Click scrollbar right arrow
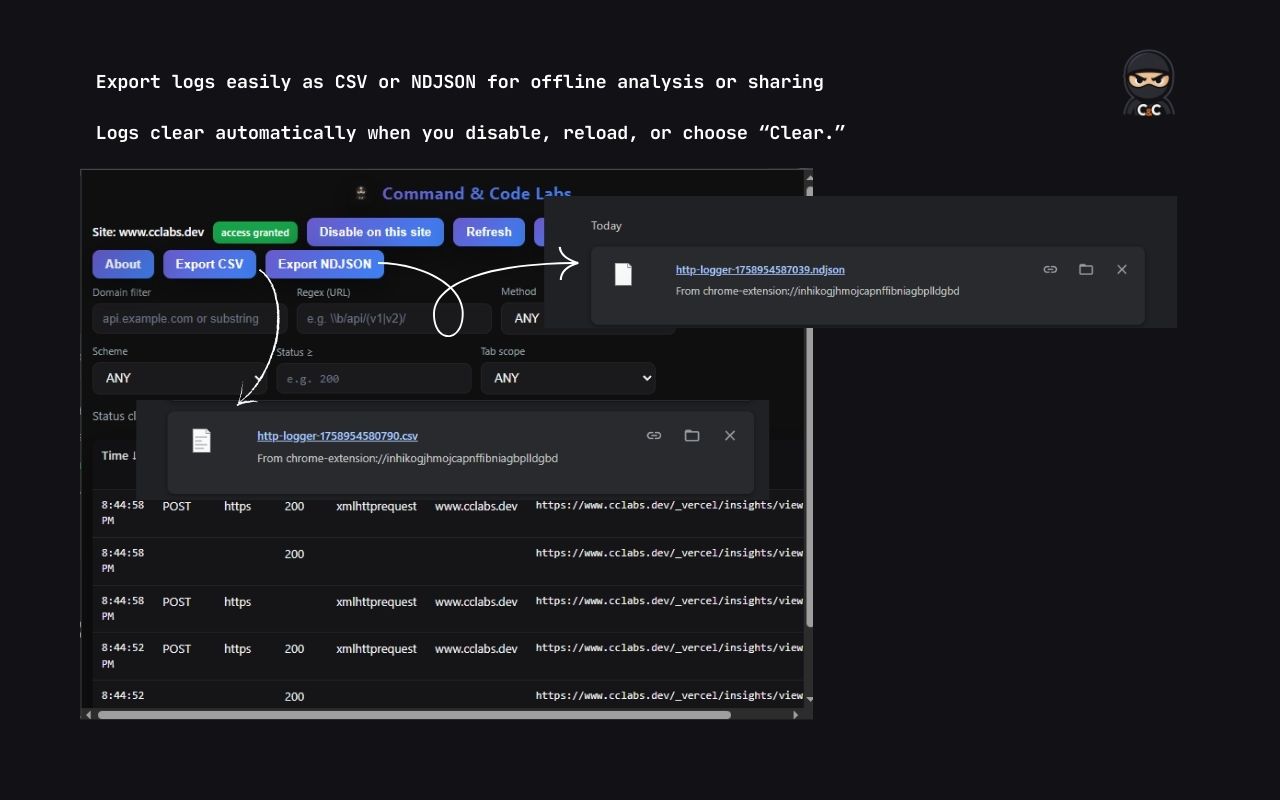The image size is (1280, 800). 796,714
